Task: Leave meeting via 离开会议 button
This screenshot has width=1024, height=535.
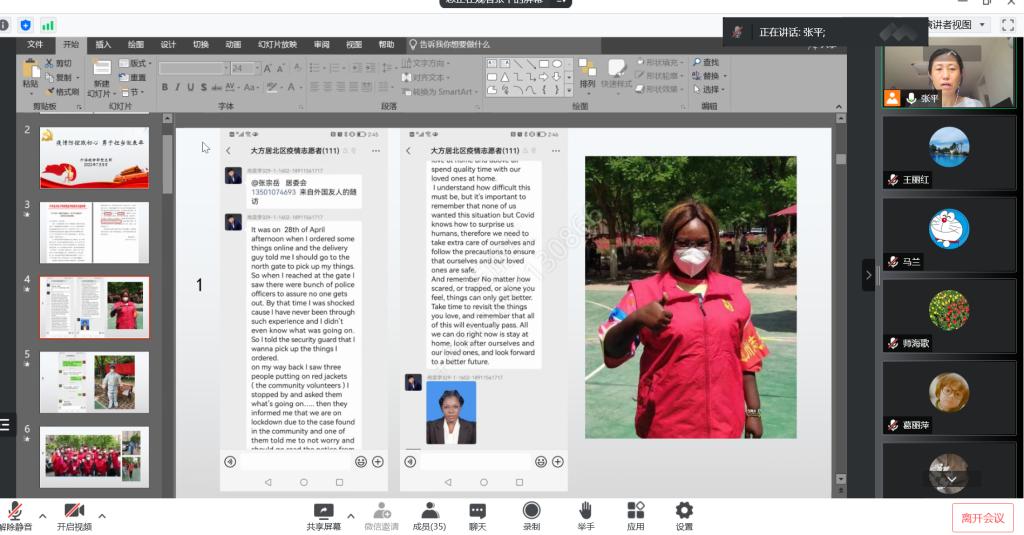Action: (x=983, y=517)
